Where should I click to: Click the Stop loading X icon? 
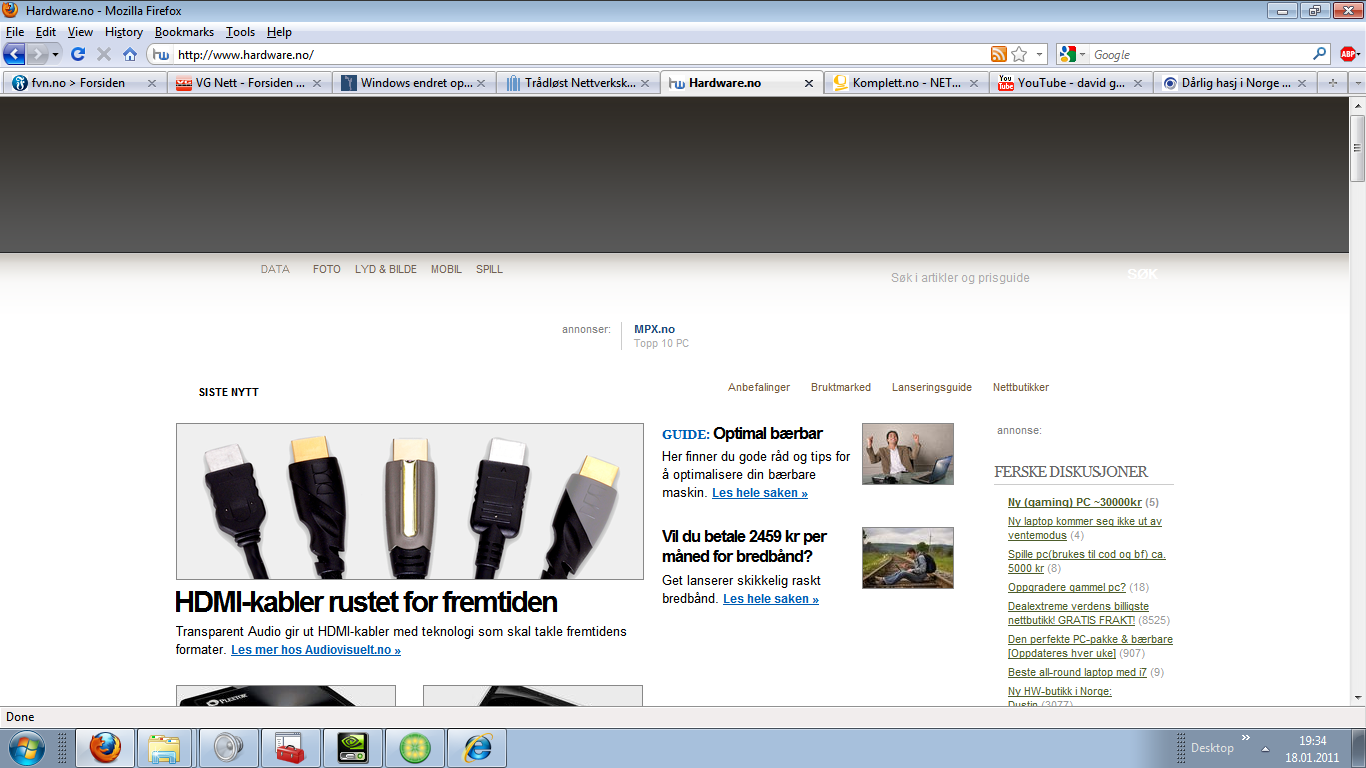104,54
